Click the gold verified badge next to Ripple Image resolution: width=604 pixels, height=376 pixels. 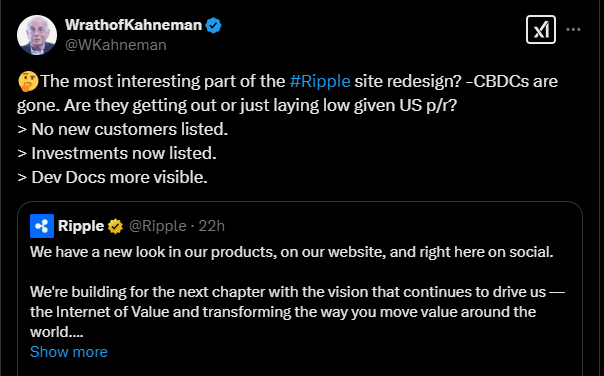(115, 226)
